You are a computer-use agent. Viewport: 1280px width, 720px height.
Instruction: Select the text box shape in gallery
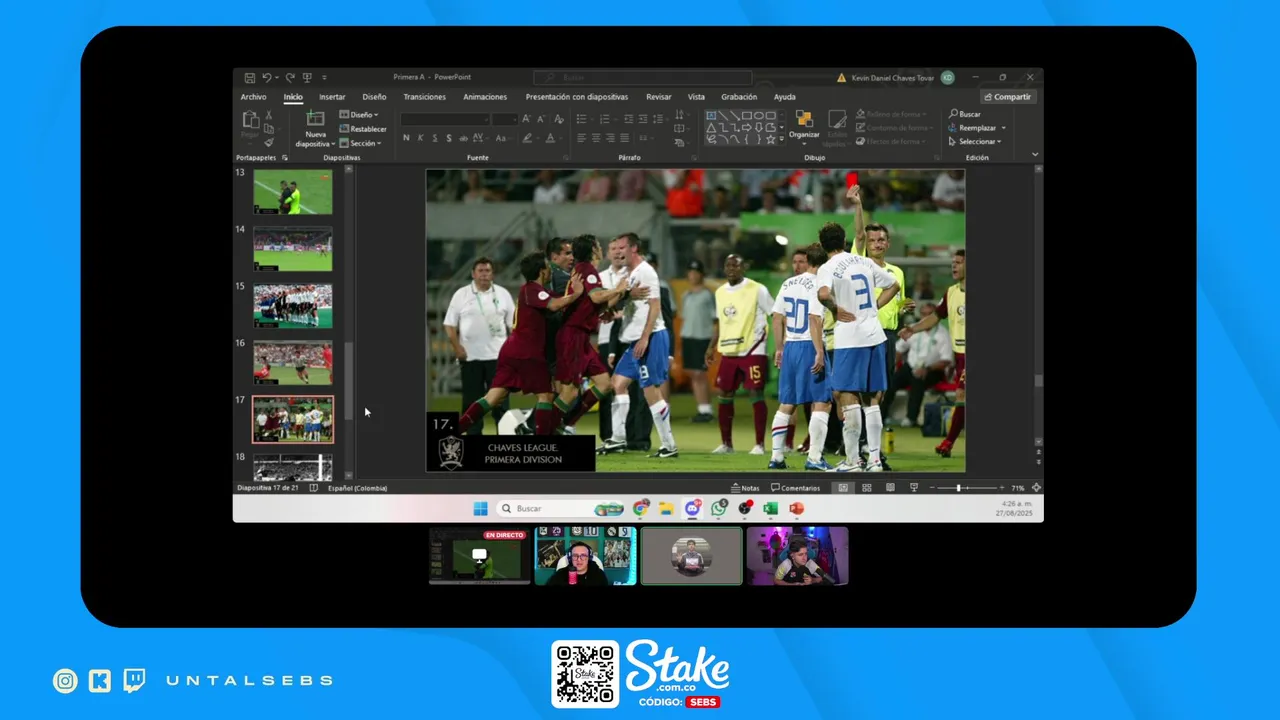711,116
